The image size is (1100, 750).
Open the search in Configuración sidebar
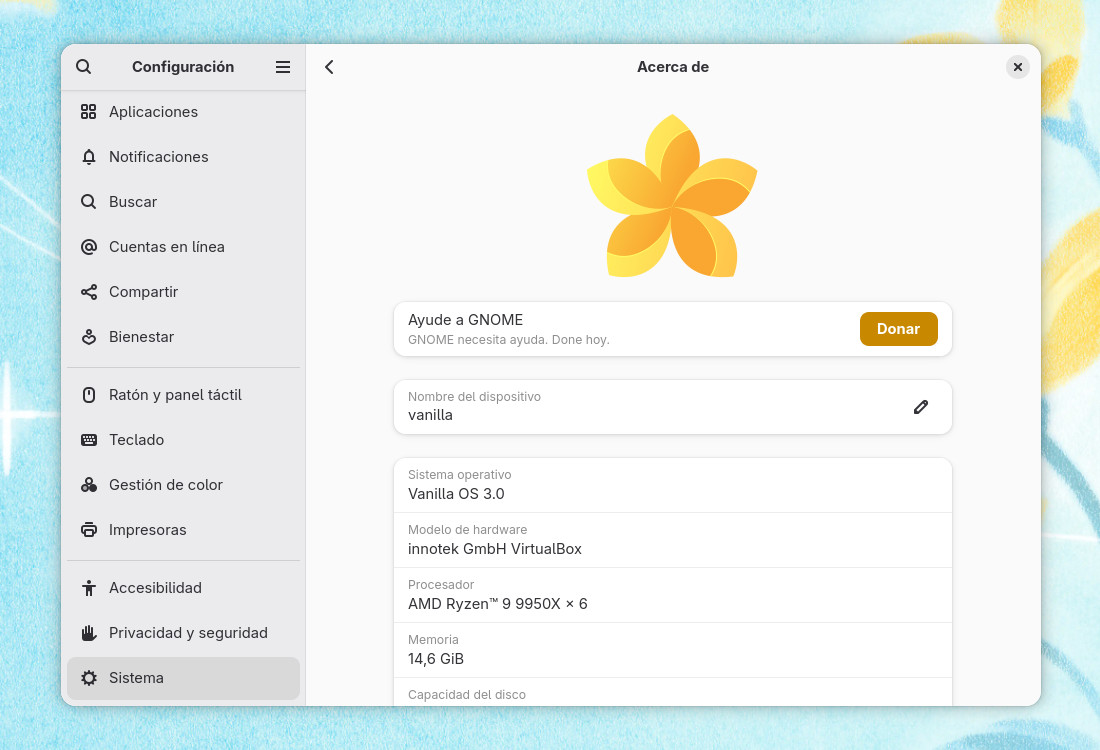coord(83,67)
